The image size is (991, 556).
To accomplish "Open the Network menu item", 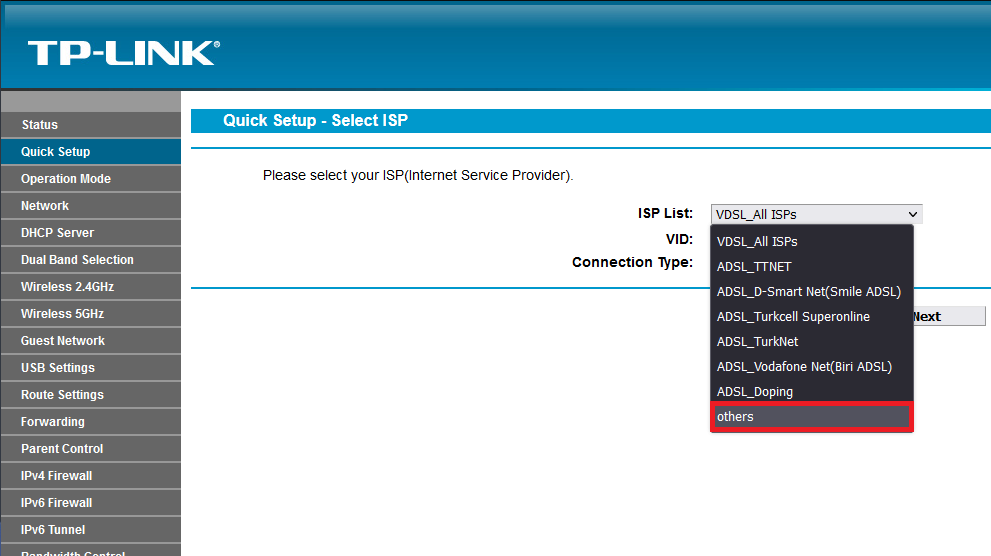I will 91,206.
